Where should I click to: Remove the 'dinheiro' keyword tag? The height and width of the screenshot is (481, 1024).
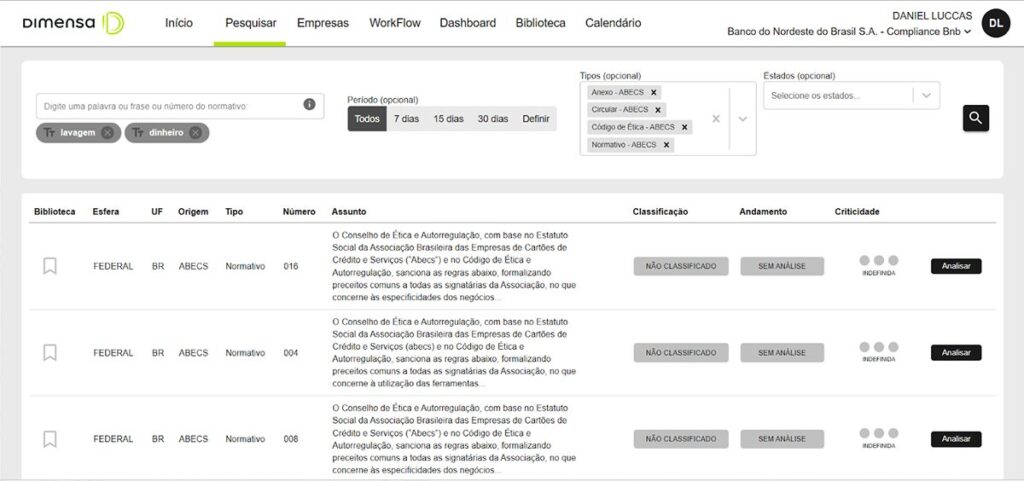click(195, 133)
